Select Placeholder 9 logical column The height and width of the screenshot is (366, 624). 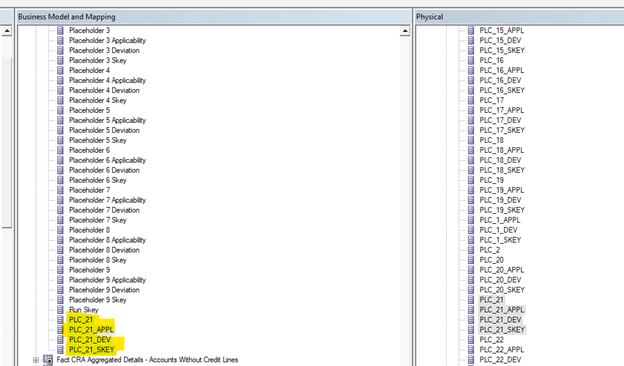[x=90, y=270]
